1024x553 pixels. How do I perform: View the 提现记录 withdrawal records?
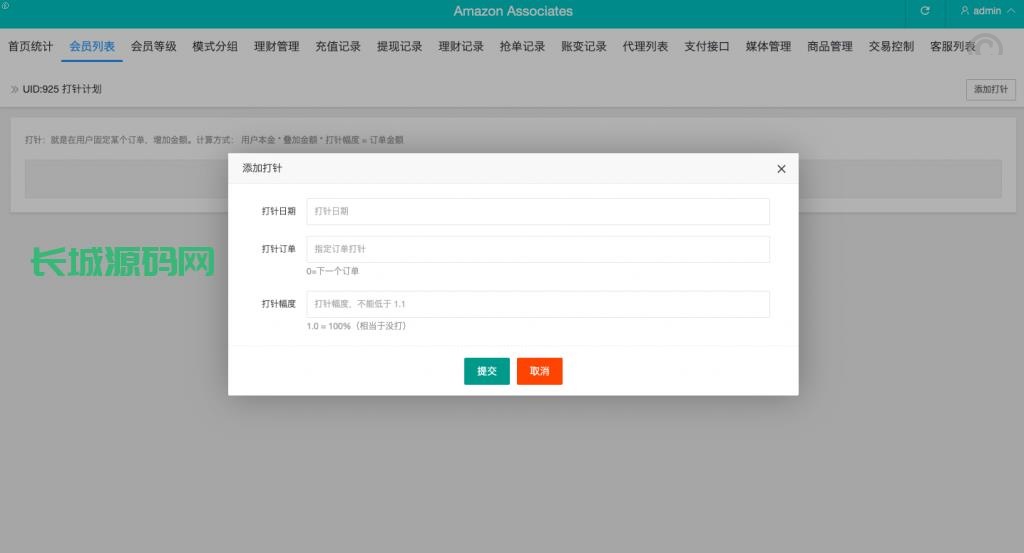pos(400,46)
